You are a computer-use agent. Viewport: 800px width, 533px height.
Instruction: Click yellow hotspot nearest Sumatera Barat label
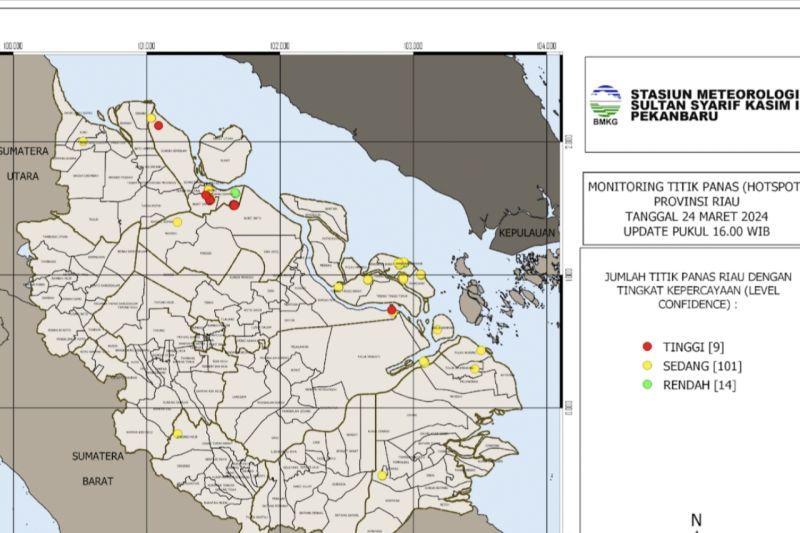(x=178, y=434)
